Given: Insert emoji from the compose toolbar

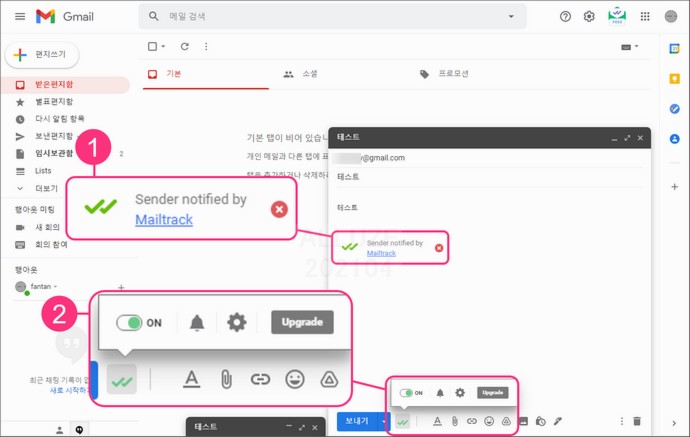Looking at the screenshot, I should pos(489,421).
